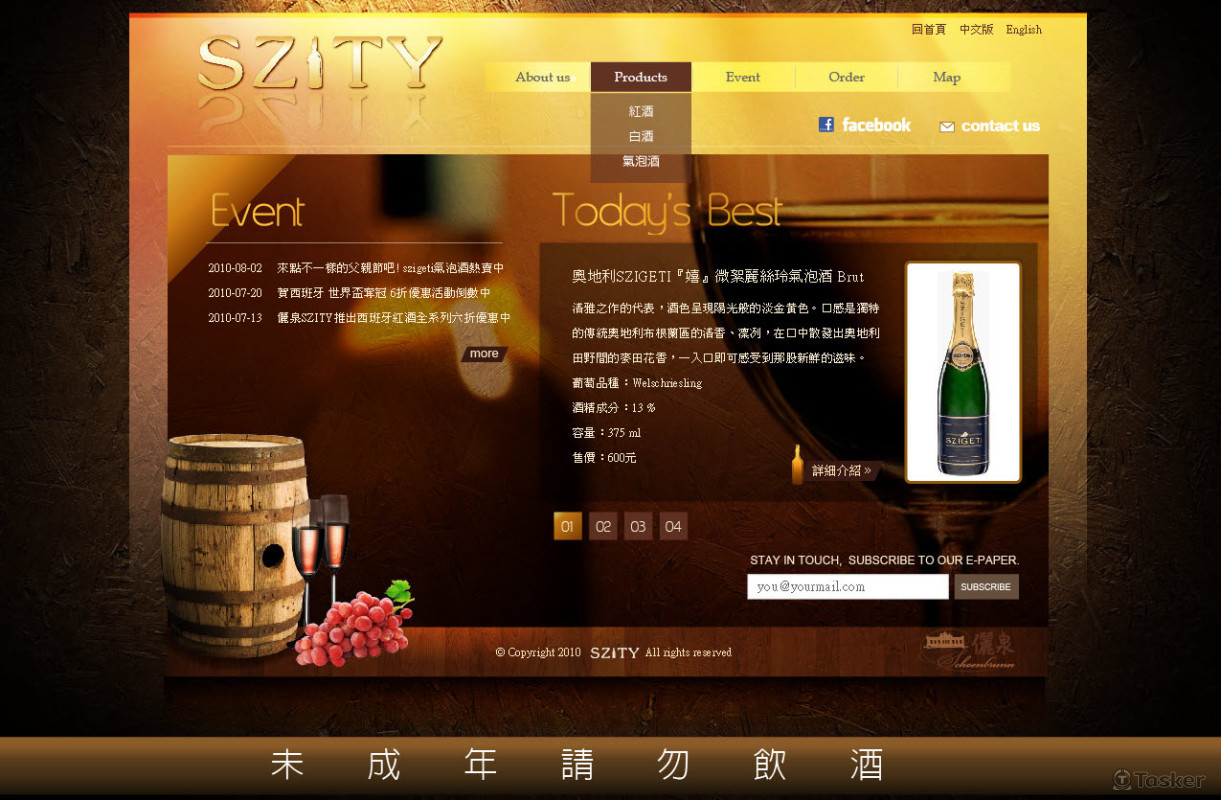Open the Map menu item
This screenshot has height=800, width=1221.
coord(947,77)
